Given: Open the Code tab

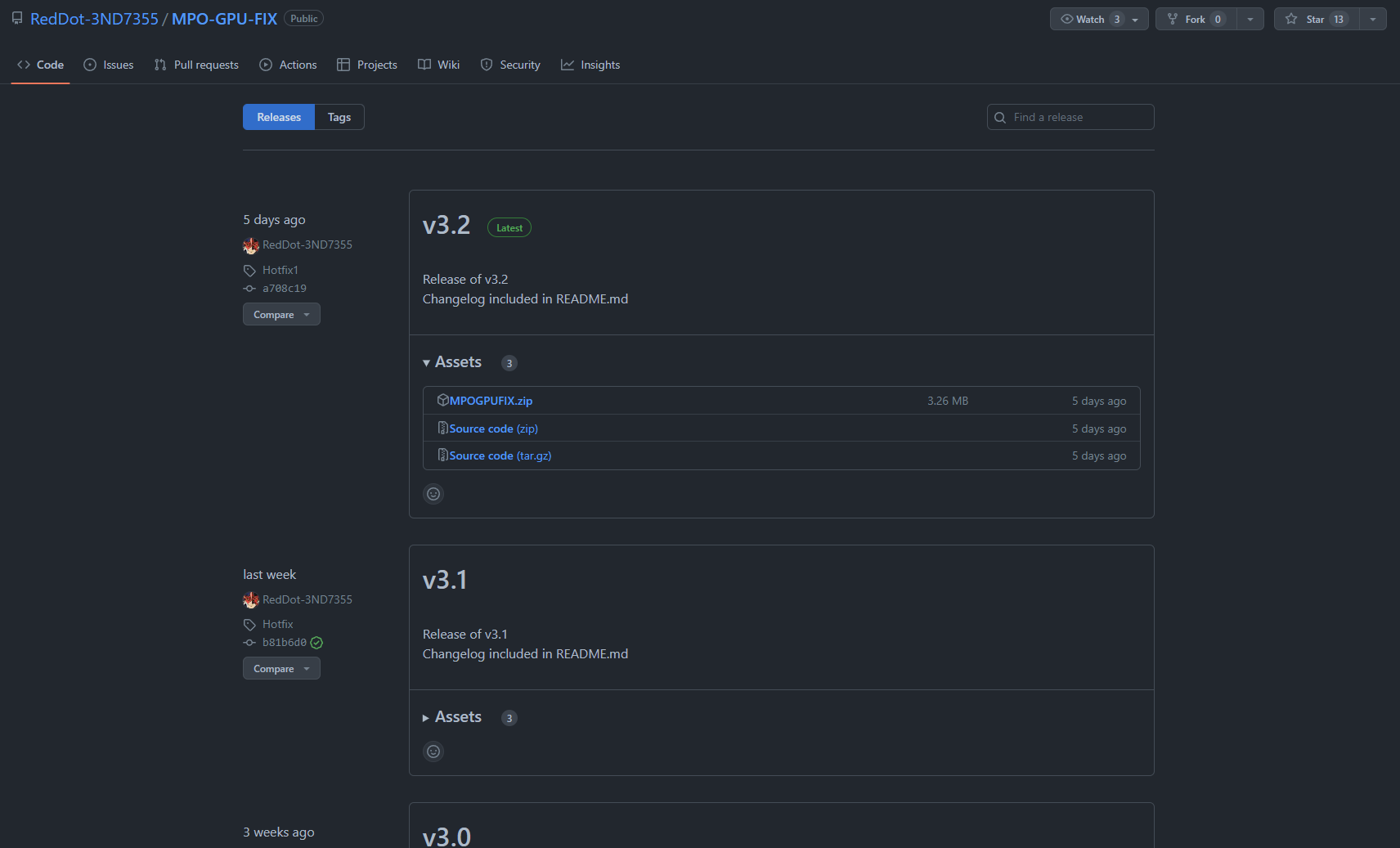Looking at the screenshot, I should [41, 65].
